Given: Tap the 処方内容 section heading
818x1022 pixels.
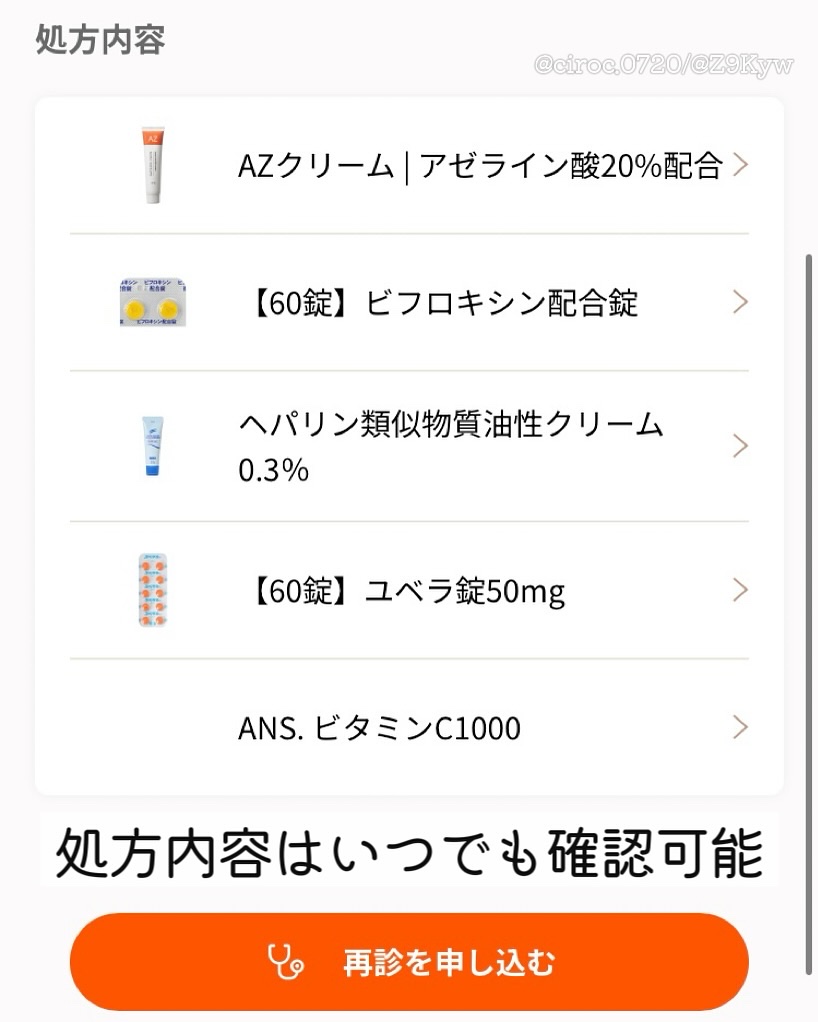Looking at the screenshot, I should pyautogui.click(x=100, y=40).
